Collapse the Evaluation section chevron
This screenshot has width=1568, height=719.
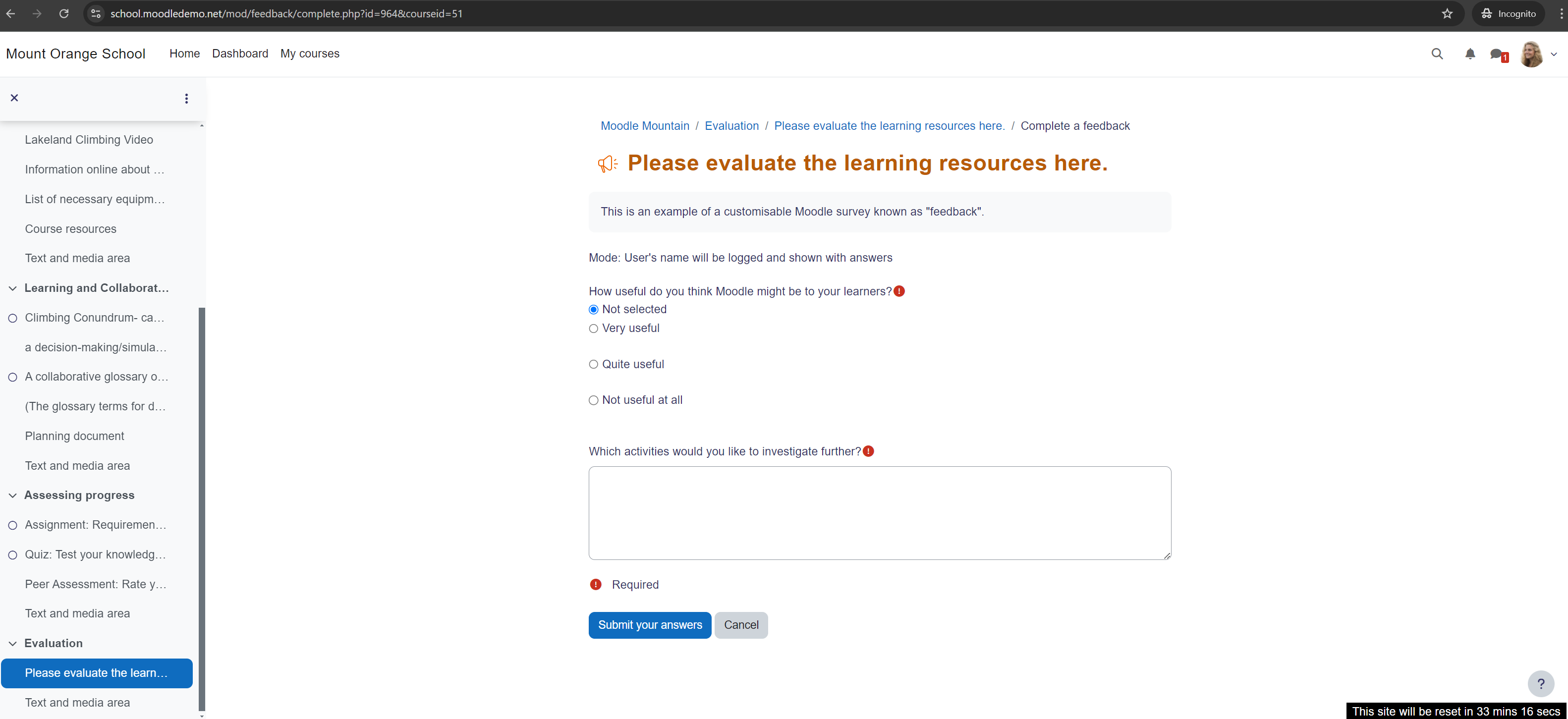tap(13, 644)
